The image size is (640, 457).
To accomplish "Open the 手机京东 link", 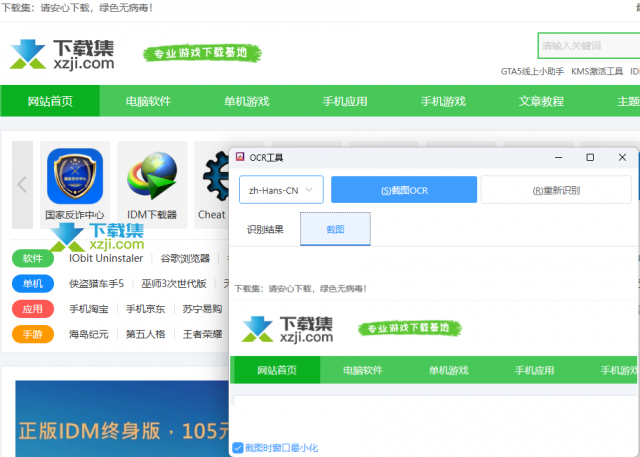I will click(145, 309).
